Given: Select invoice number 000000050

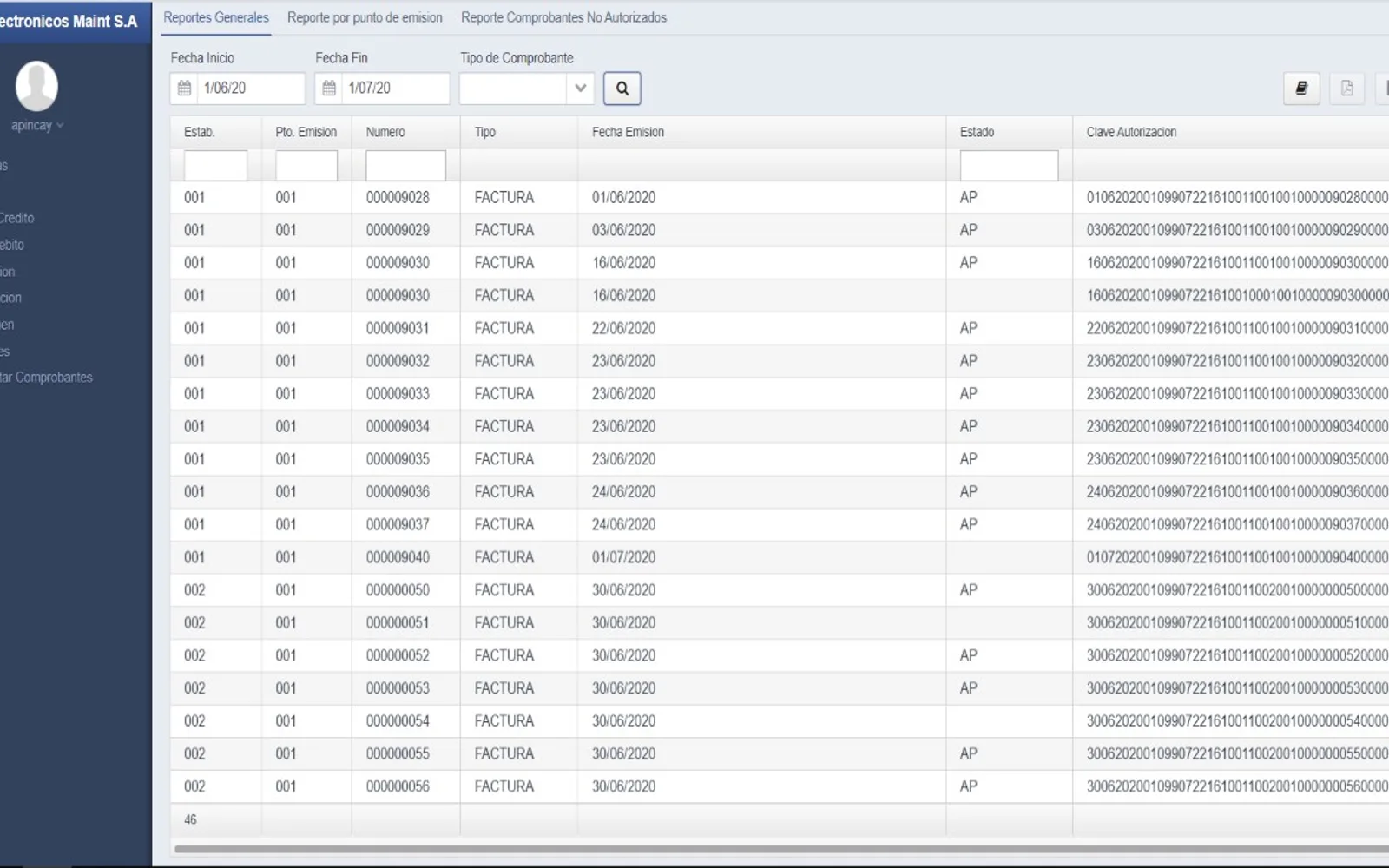Looking at the screenshot, I should 398,590.
